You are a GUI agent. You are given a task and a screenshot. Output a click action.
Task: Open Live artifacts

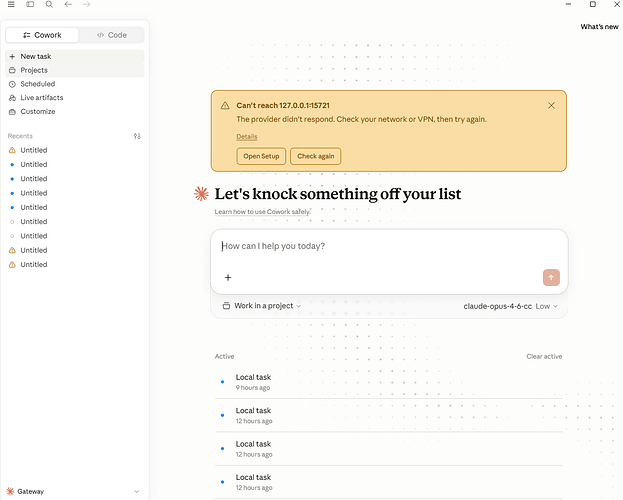75,98
